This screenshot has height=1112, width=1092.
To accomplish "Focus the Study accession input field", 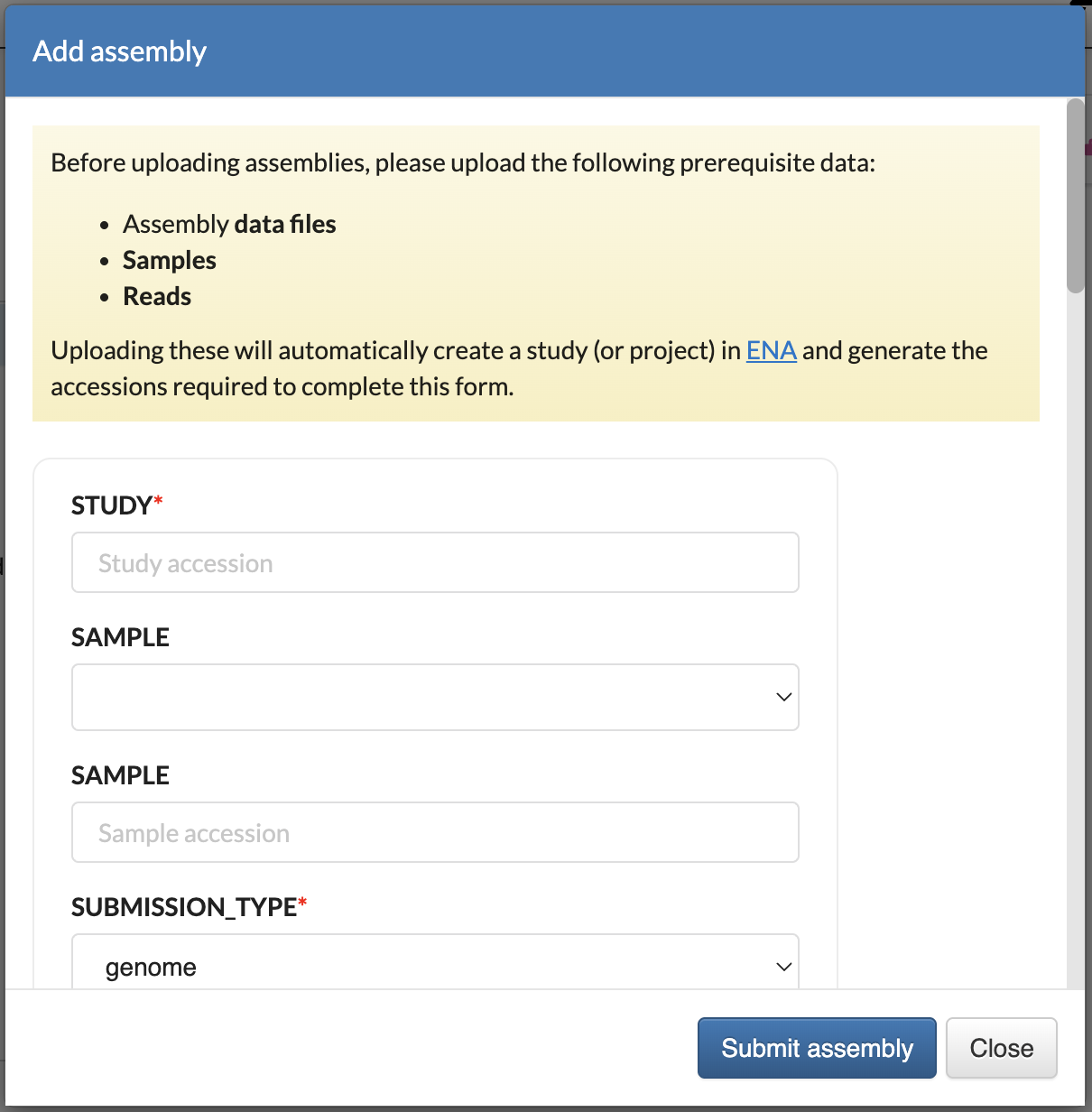I will pyautogui.click(x=435, y=562).
